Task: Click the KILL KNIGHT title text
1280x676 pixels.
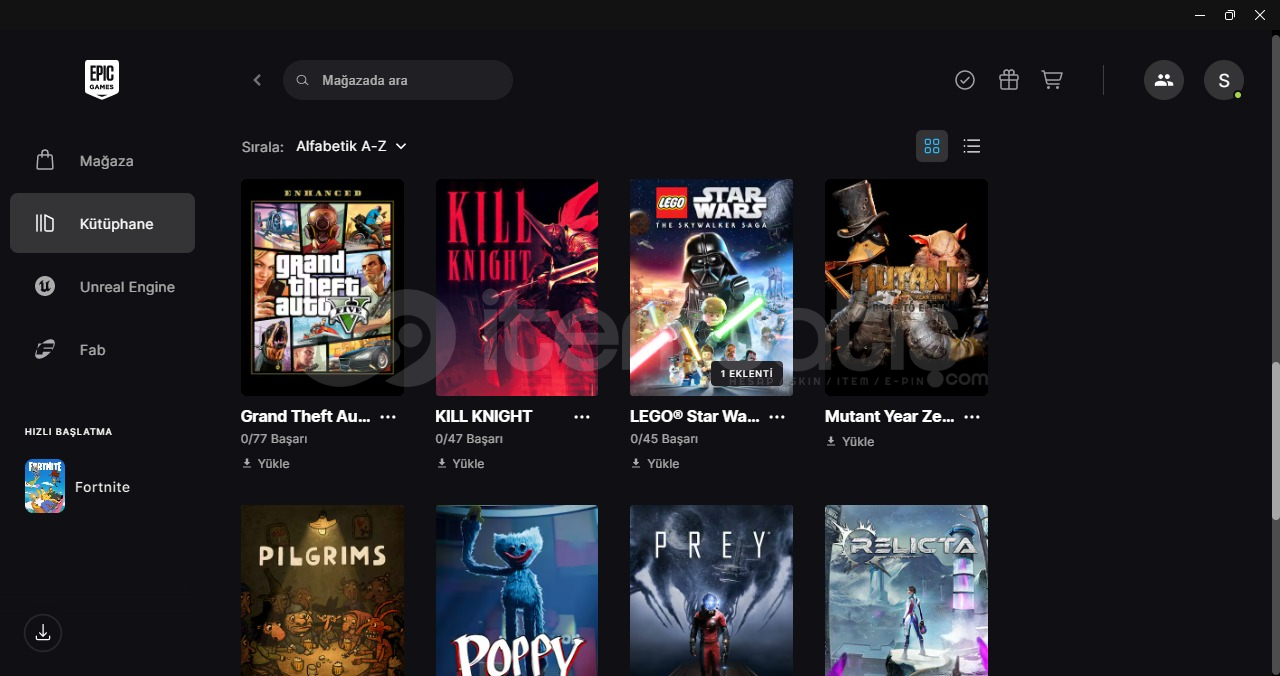Action: (x=484, y=416)
